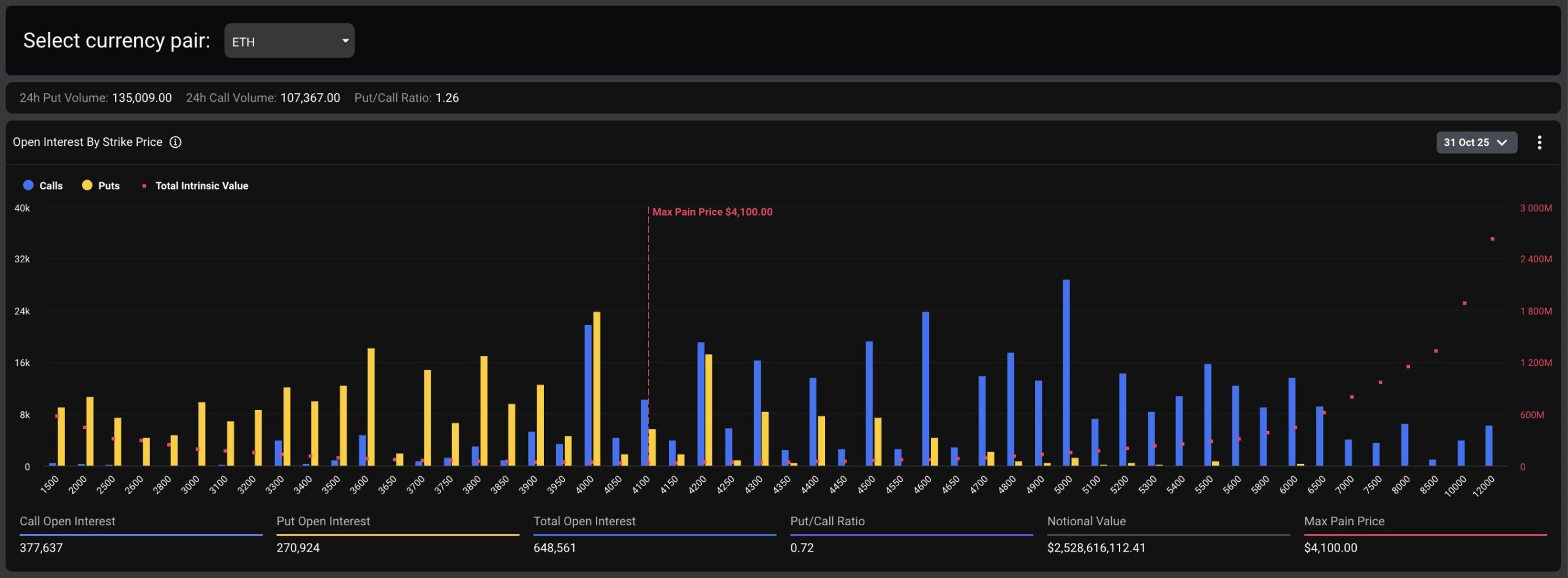
Task: Click the blue Calls legend dot
Action: 28,185
